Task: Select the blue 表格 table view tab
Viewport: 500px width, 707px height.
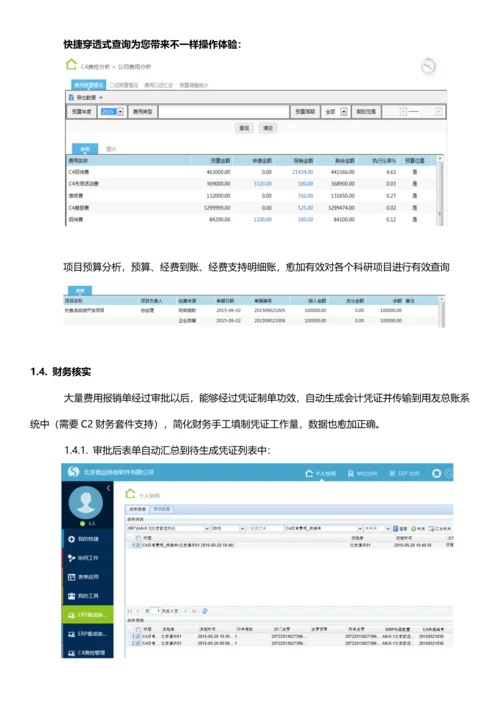Action: [x=85, y=149]
